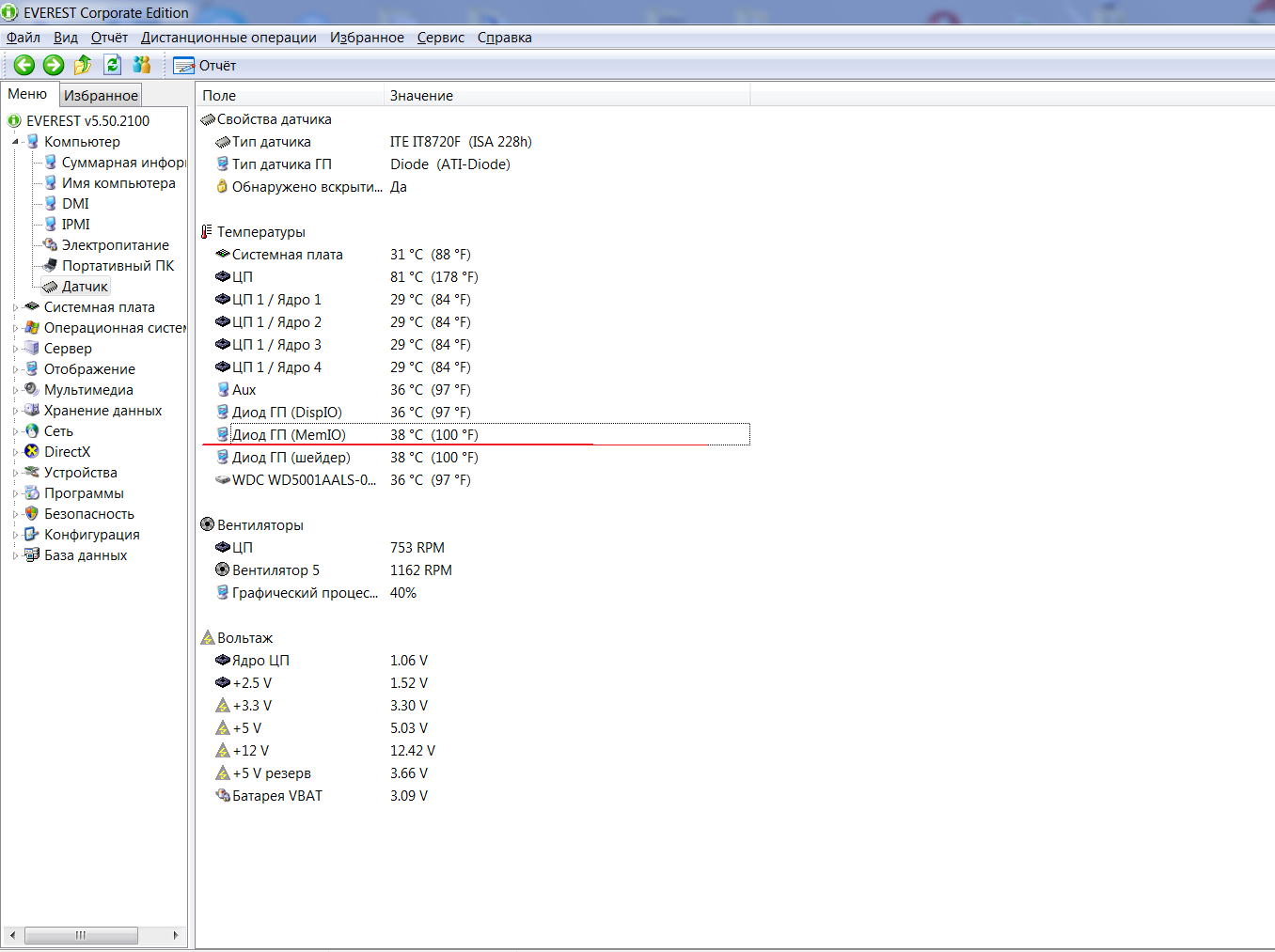This screenshot has width=1275, height=952.
Task: Select Имя компьютера tree item
Action: click(x=118, y=183)
